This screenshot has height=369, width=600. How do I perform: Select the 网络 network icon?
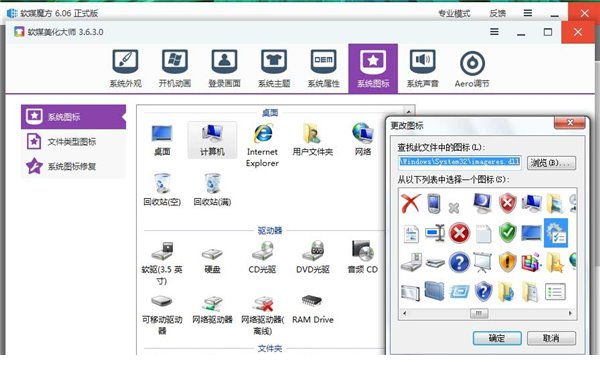click(363, 140)
